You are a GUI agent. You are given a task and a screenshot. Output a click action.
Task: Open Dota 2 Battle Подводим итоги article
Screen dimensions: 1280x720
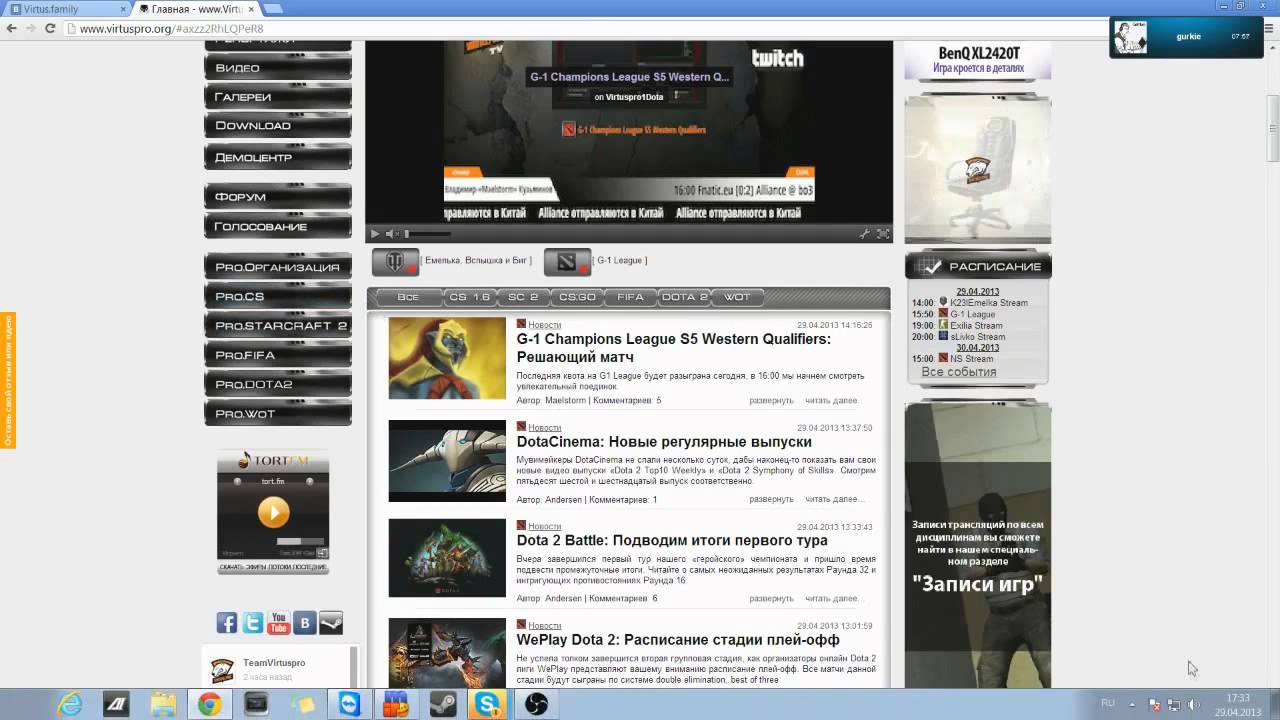[672, 541]
